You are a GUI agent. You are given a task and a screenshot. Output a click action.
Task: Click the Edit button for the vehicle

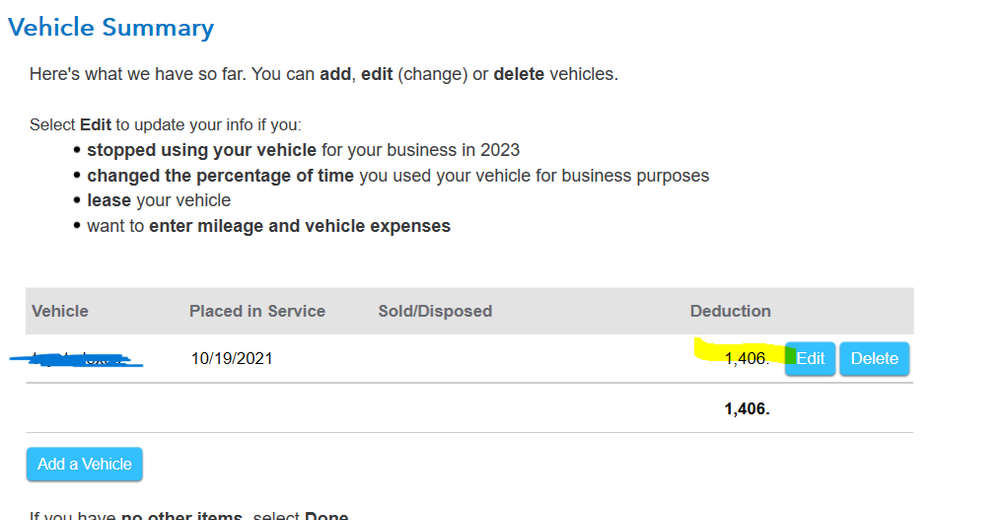coord(810,359)
